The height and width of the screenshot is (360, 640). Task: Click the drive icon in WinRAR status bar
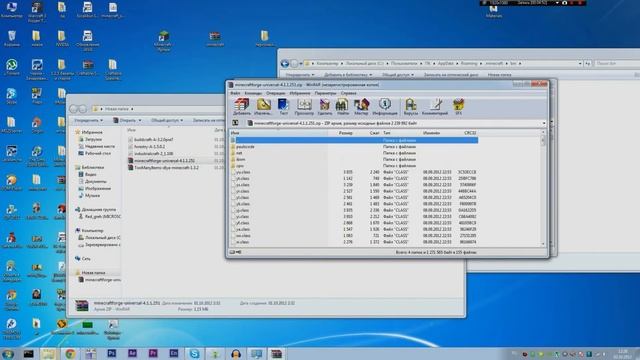click(232, 252)
